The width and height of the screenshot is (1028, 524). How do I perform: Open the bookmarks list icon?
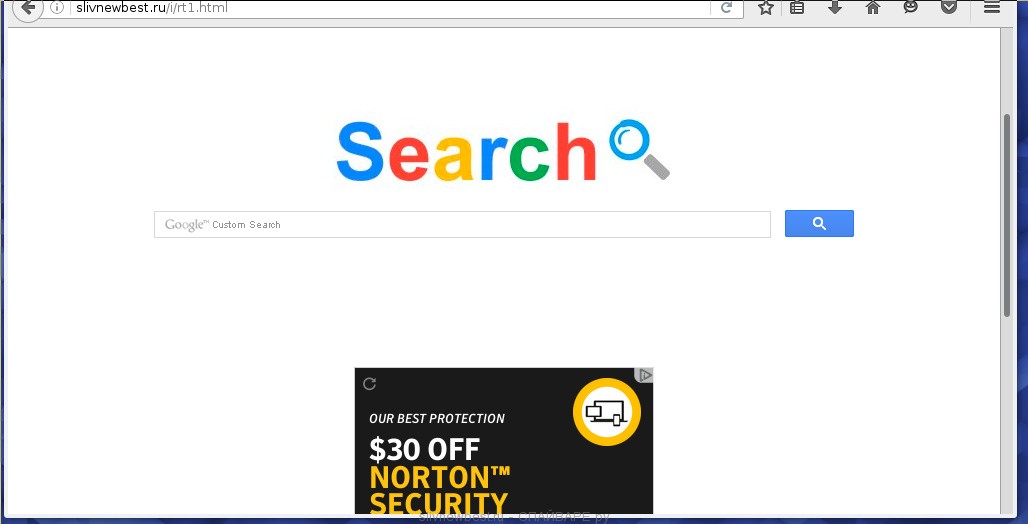pos(797,8)
